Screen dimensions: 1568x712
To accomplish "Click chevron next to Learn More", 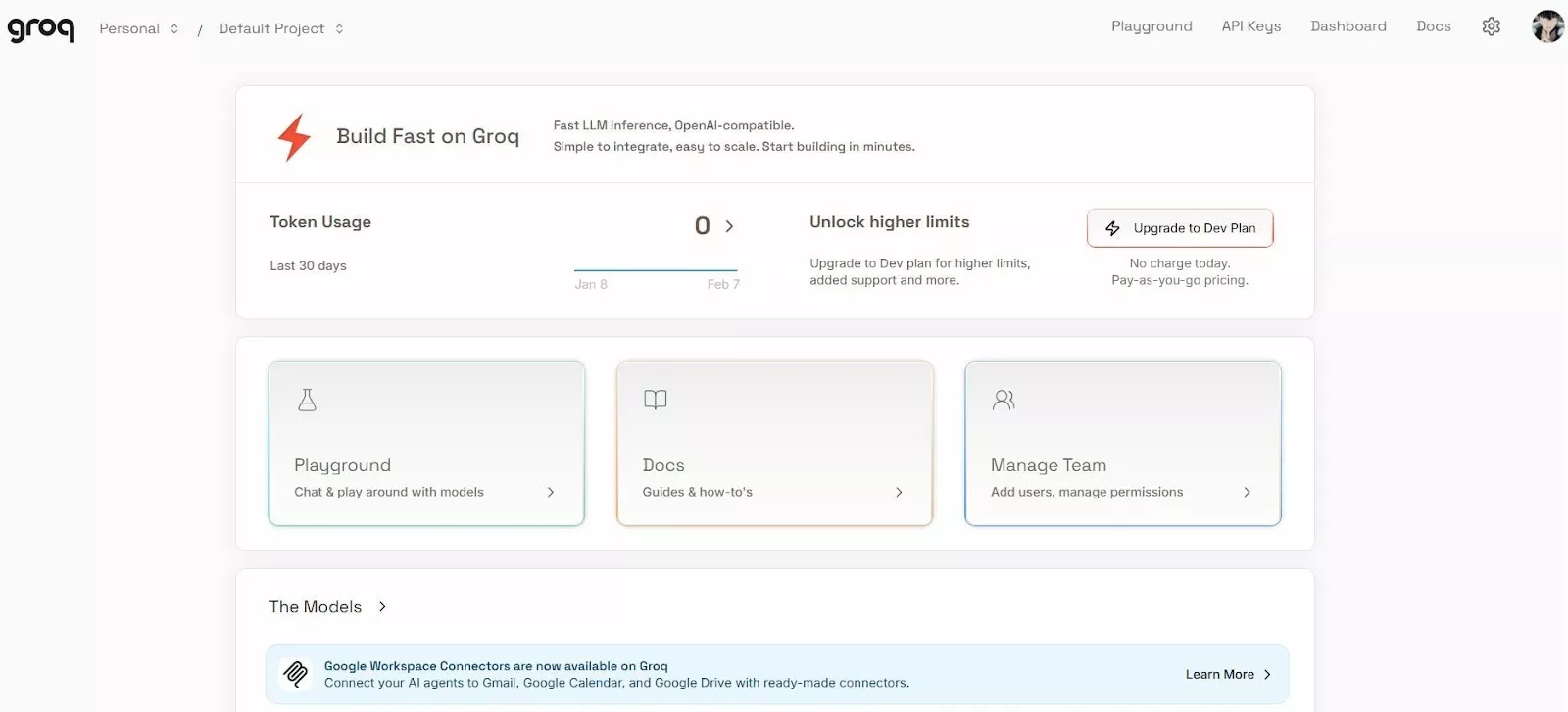I will (x=1267, y=675).
